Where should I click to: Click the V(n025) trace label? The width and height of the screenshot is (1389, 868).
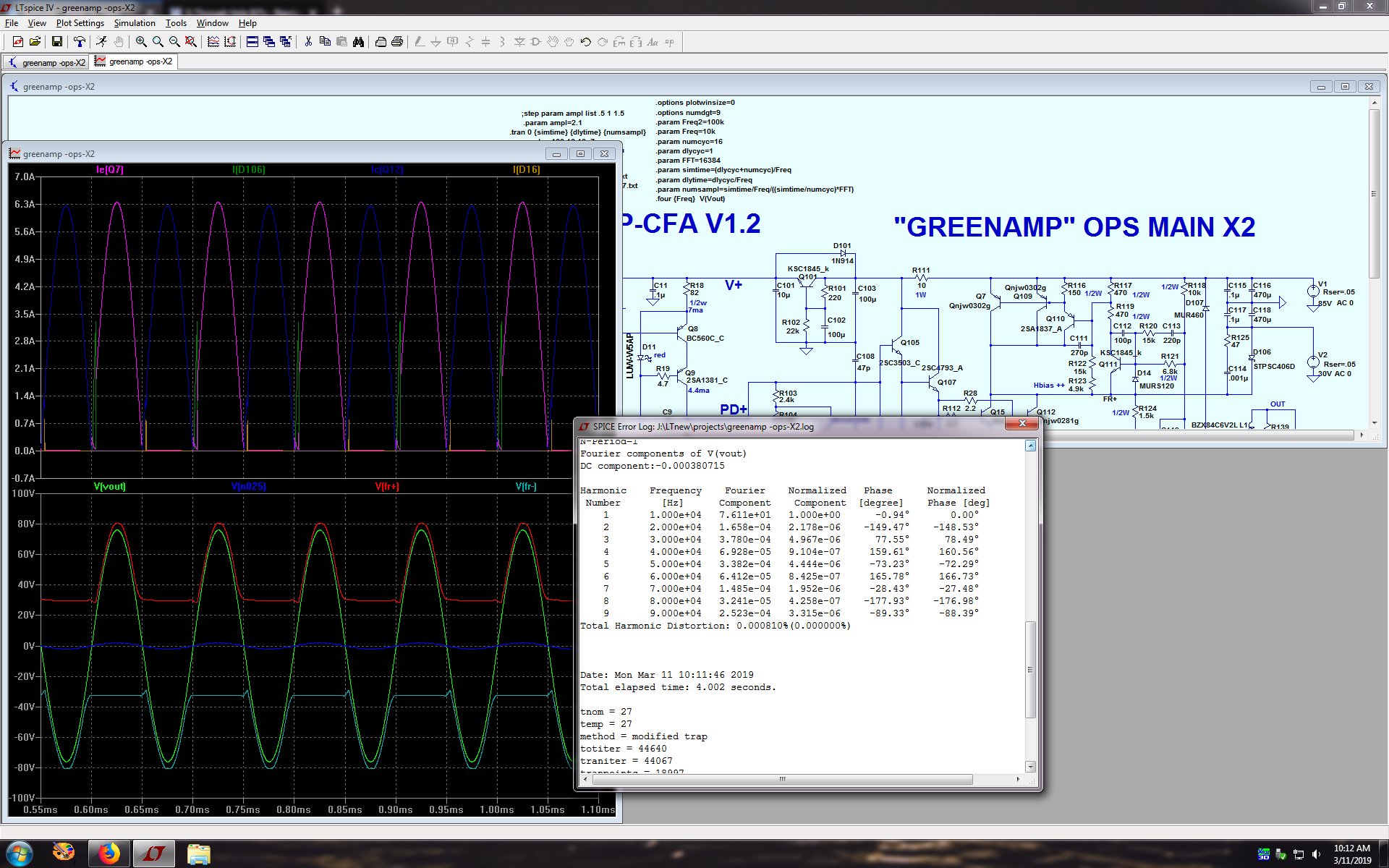pyautogui.click(x=249, y=487)
